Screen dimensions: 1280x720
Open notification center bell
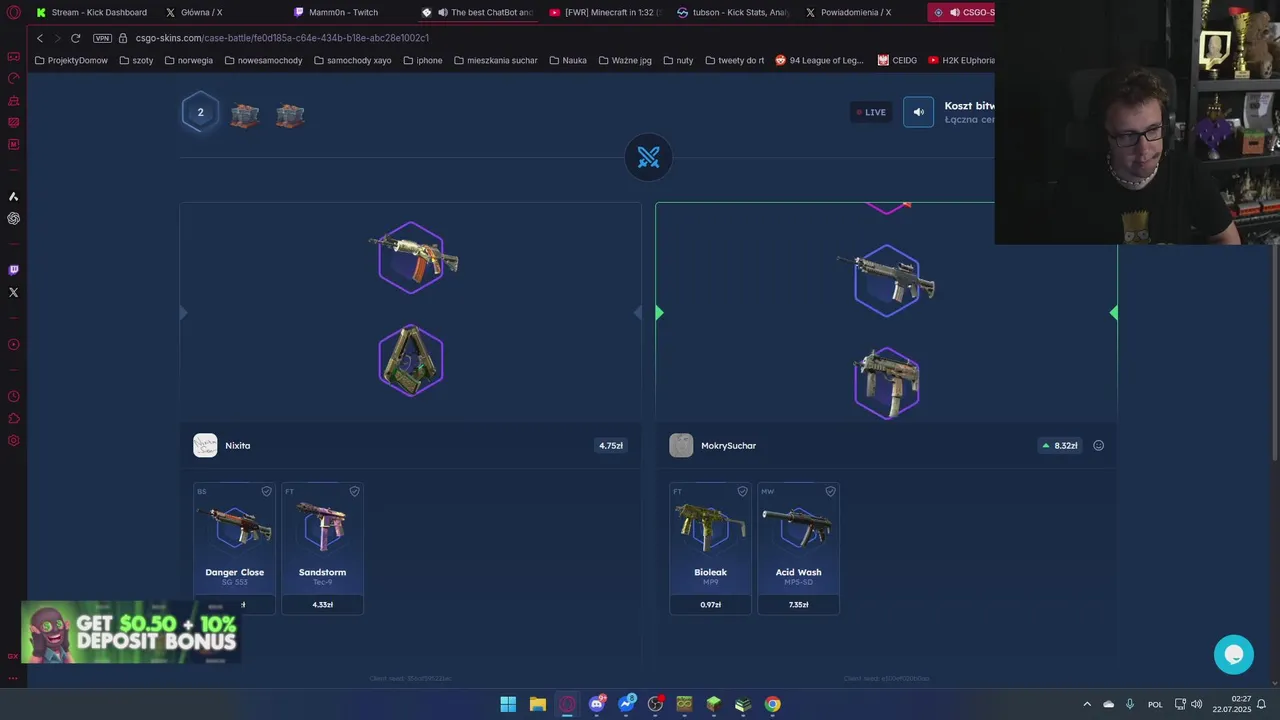[1261, 704]
